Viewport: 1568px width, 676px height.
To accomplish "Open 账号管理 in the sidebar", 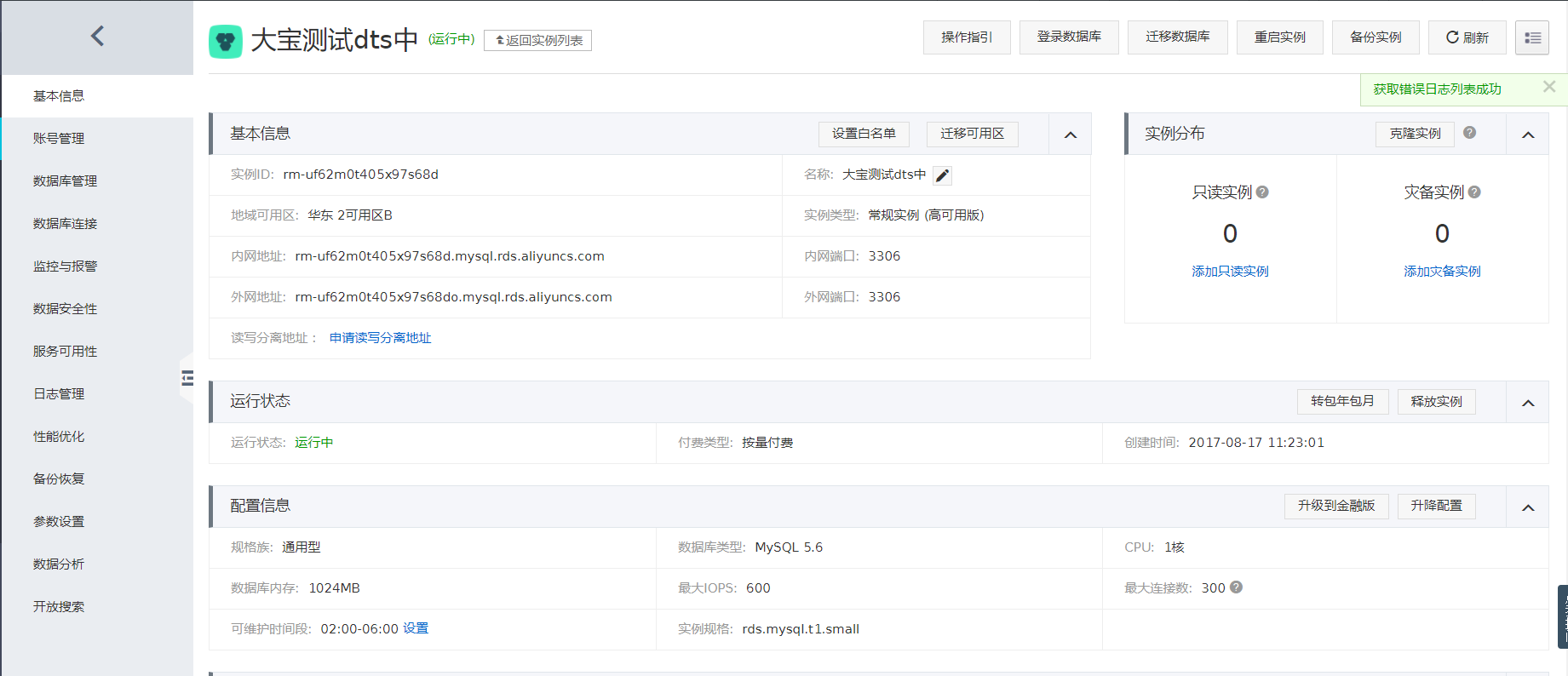I will (x=59, y=139).
